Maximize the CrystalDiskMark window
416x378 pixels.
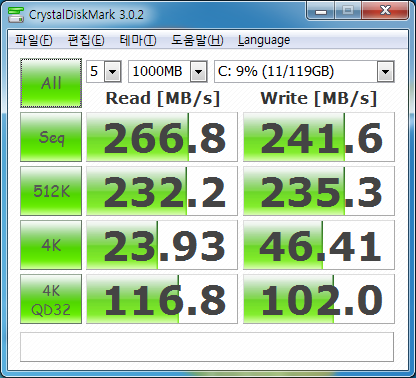tap(348, 11)
